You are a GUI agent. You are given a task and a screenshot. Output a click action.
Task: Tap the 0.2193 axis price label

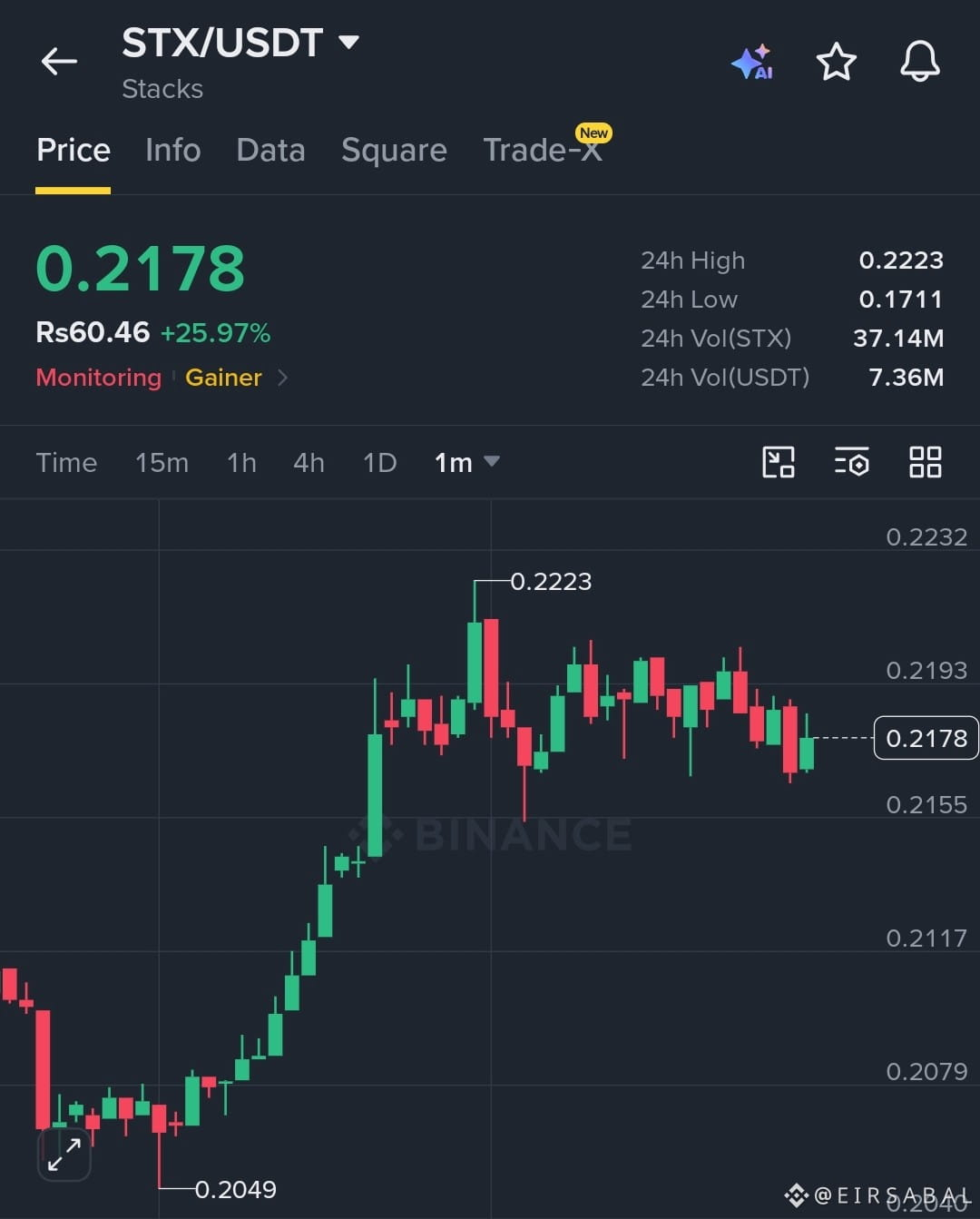[x=926, y=671]
